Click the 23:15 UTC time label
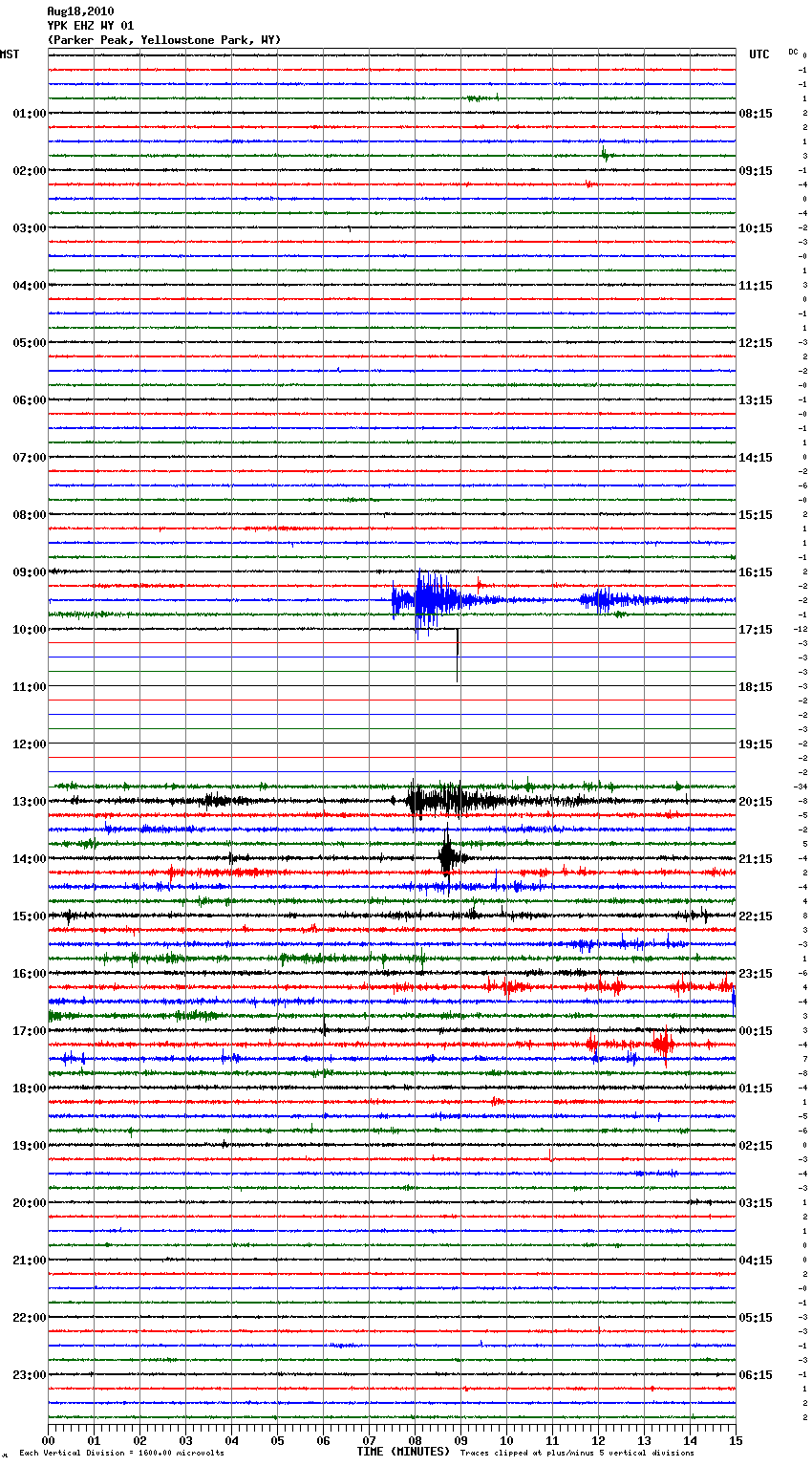 756,974
